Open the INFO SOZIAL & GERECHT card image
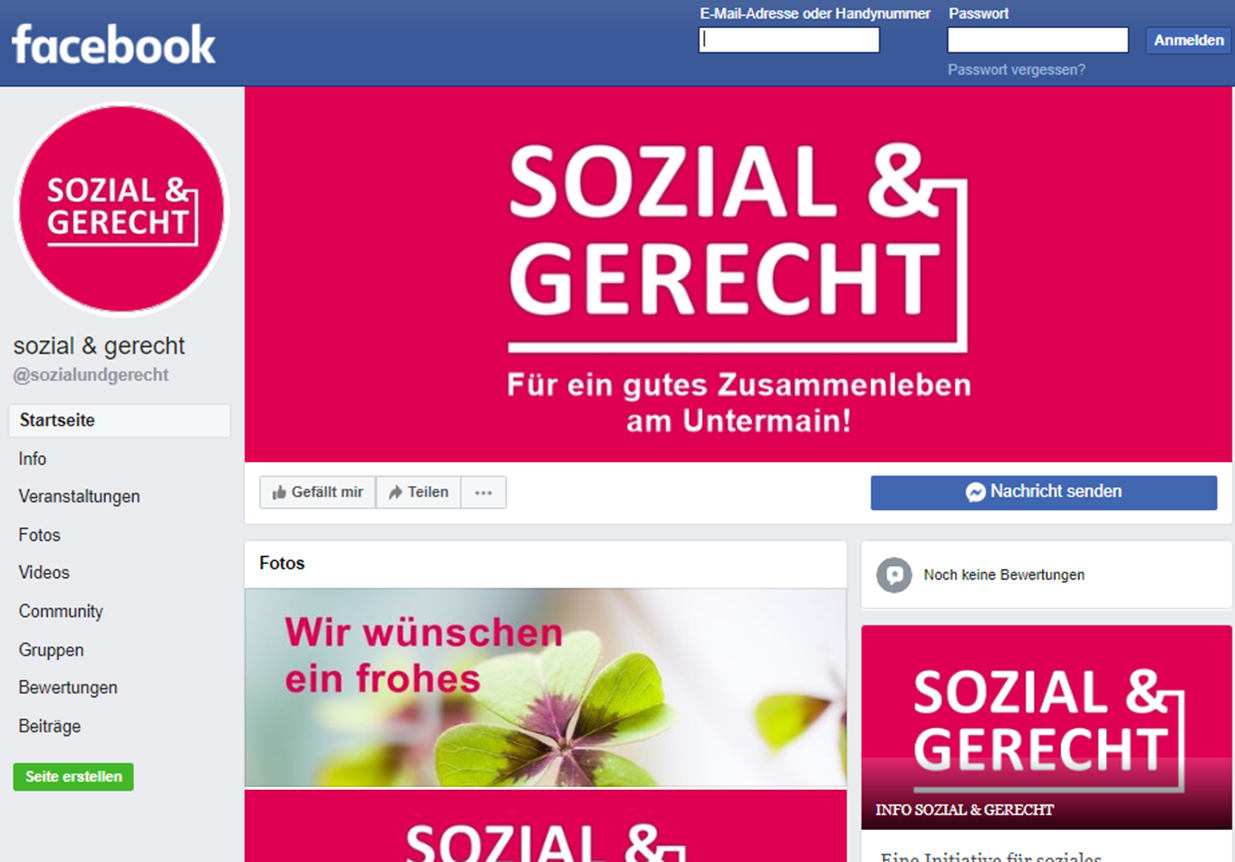Screen dimensions: 1235x862 [x=1047, y=727]
